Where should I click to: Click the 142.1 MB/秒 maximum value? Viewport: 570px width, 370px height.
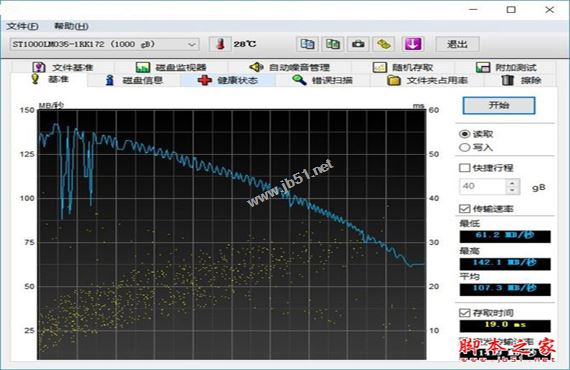coord(505,263)
